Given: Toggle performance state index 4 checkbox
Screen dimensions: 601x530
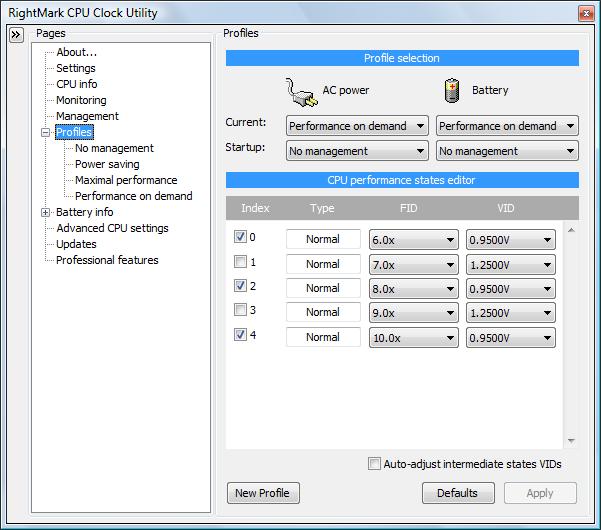Looking at the screenshot, I should pyautogui.click(x=240, y=335).
